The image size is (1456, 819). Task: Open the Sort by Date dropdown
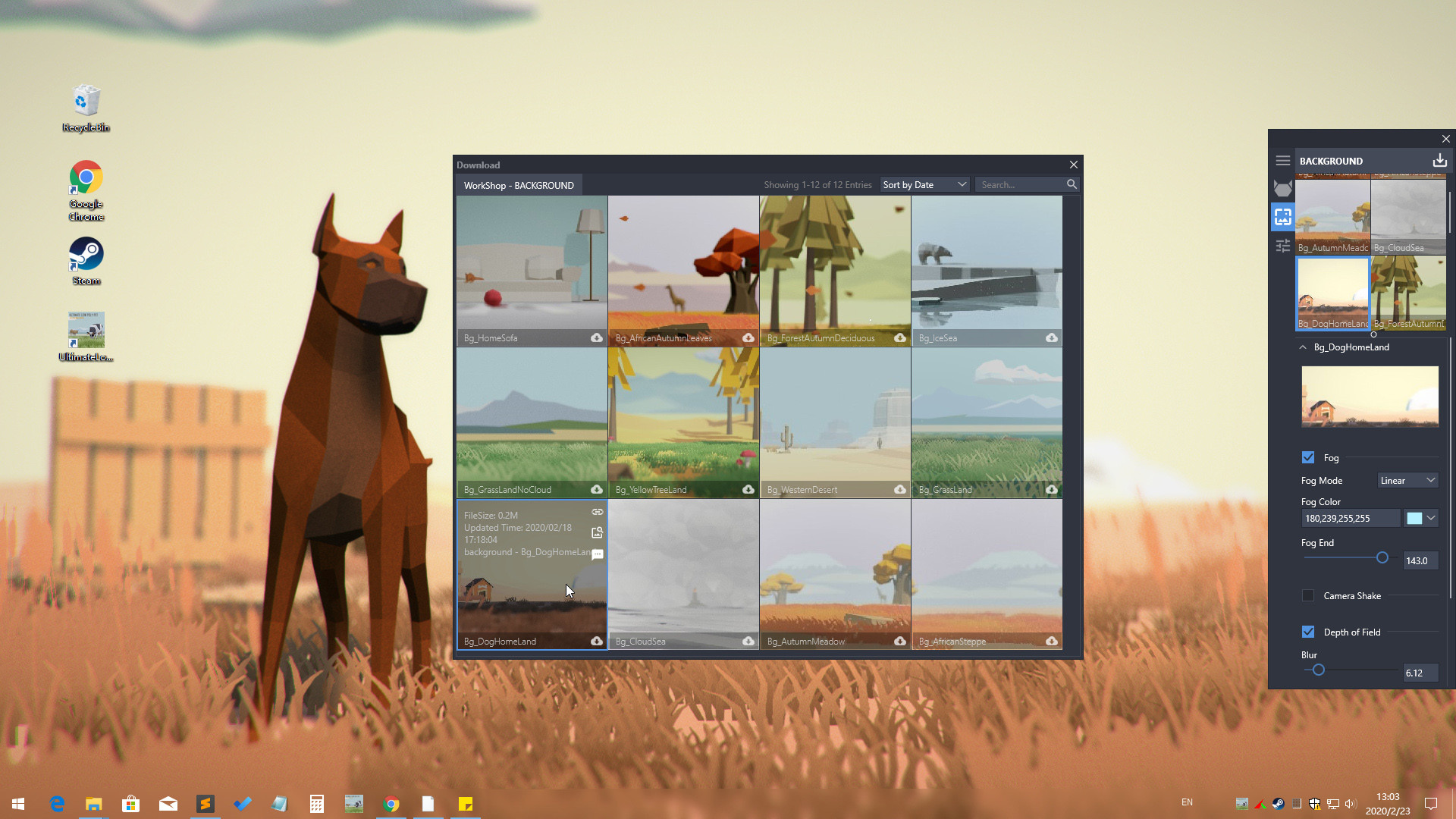[x=924, y=184]
